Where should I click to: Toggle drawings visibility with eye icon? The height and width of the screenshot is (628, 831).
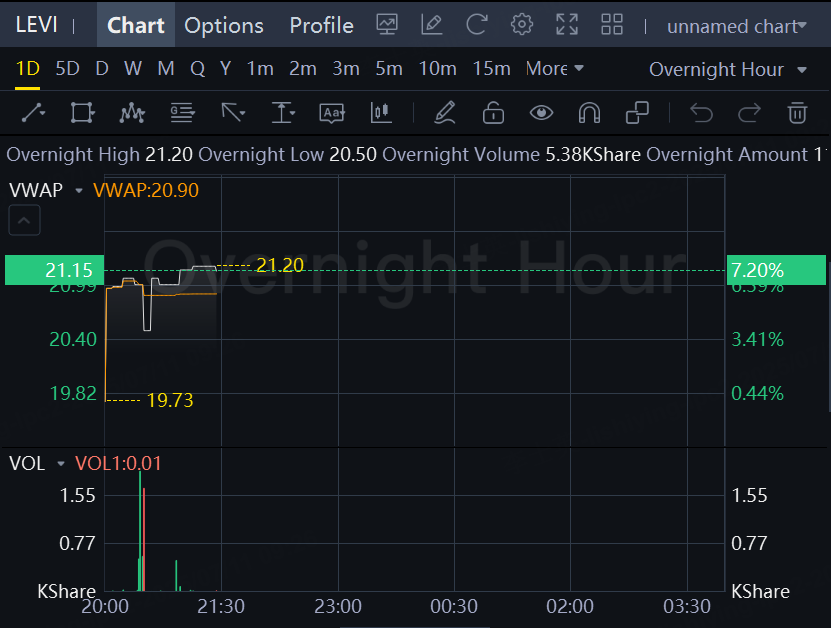click(541, 113)
